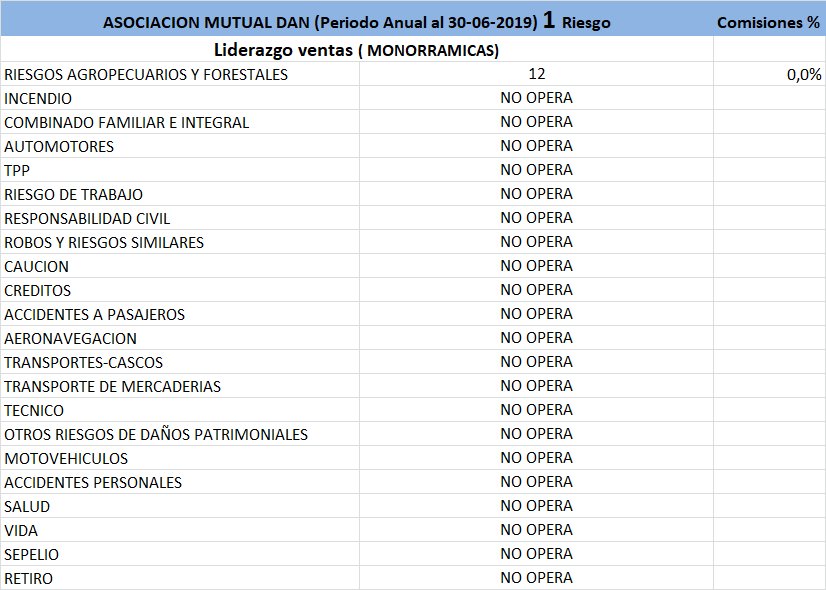This screenshot has width=826, height=590.
Task: Click the SALUD row label
Action: pos(27,507)
